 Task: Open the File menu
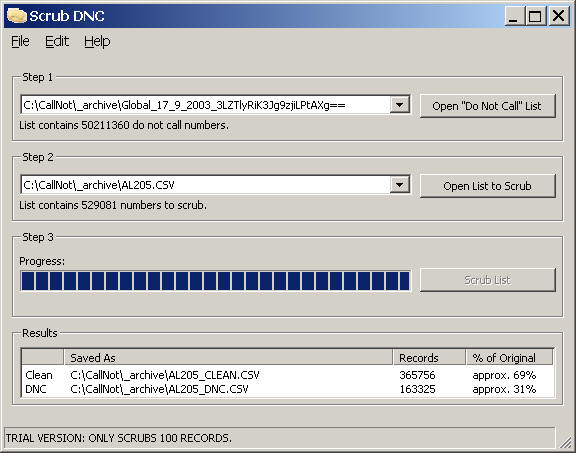click(20, 41)
